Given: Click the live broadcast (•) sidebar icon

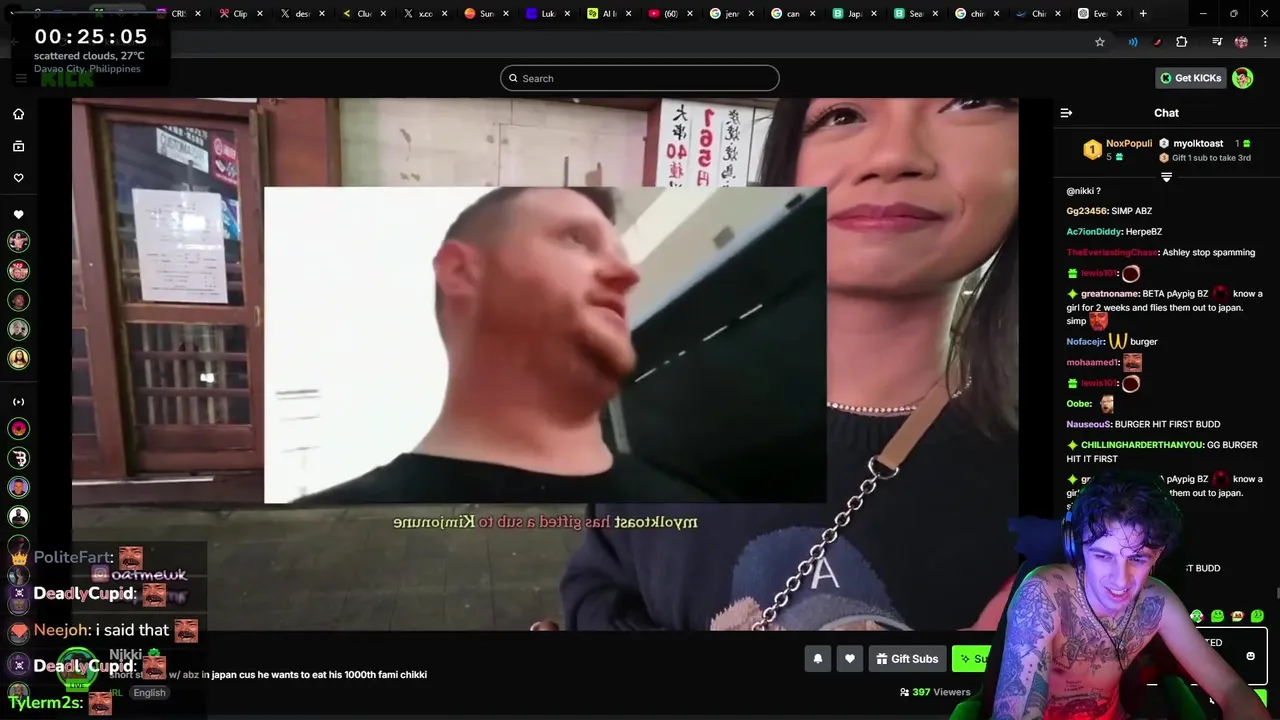Looking at the screenshot, I should (18, 402).
